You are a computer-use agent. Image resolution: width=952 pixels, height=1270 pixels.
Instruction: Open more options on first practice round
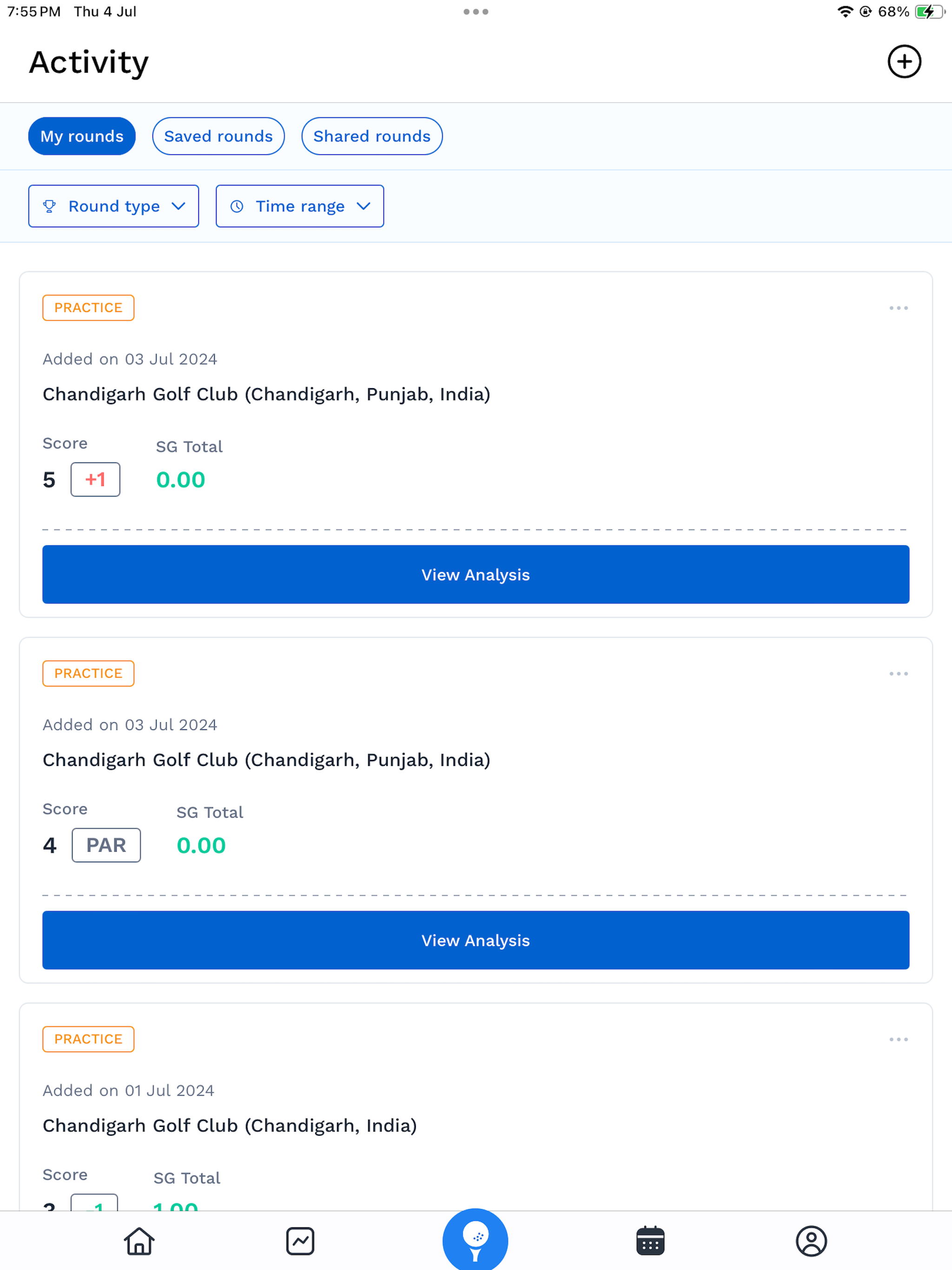point(899,308)
